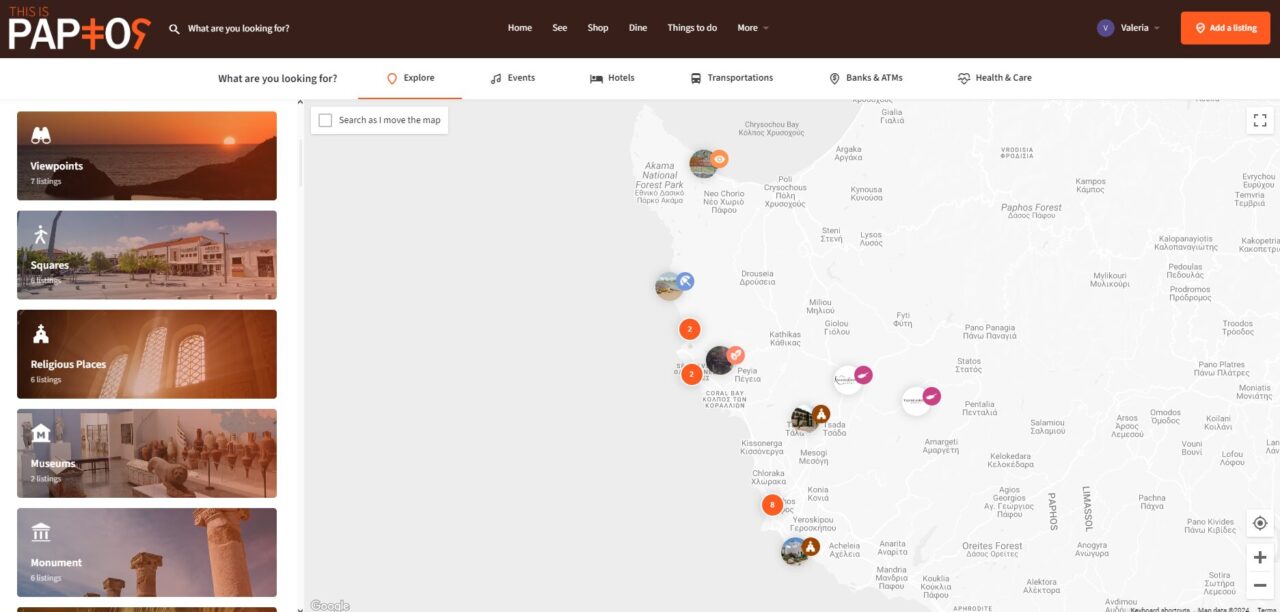Enable Search as I move the map

(325, 120)
